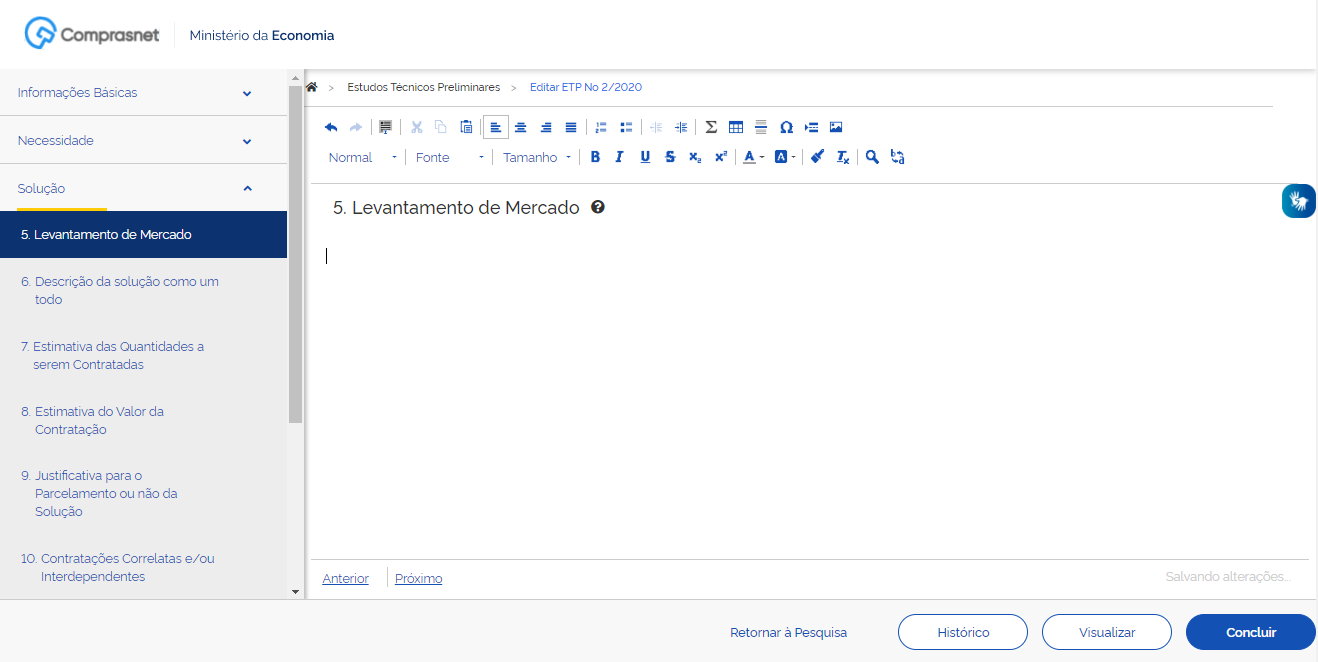Image resolution: width=1318 pixels, height=662 pixels.
Task: Insert a table using the table icon
Action: point(736,127)
